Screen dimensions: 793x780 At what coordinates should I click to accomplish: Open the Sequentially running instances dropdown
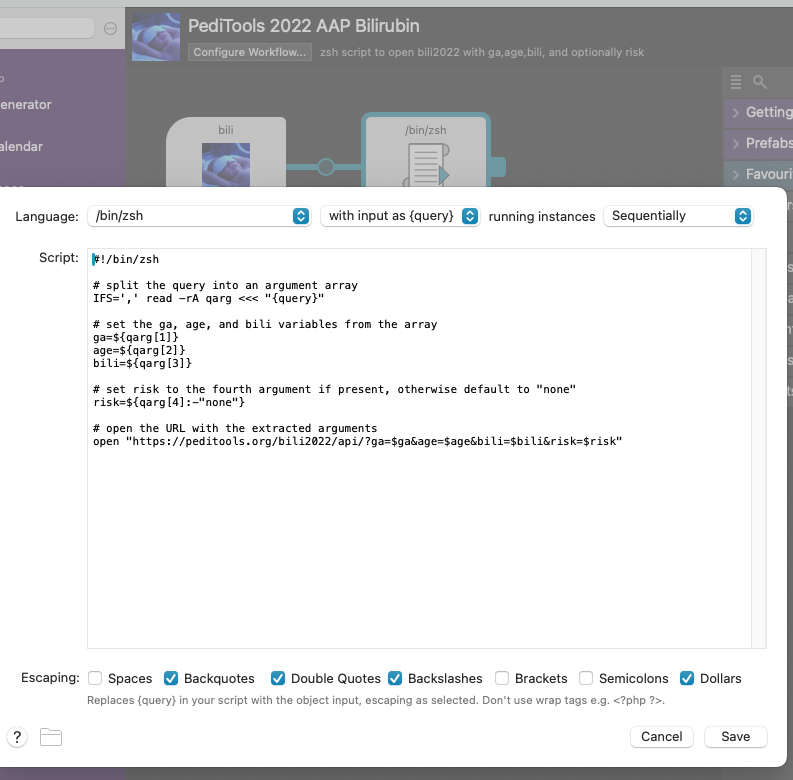tap(677, 216)
